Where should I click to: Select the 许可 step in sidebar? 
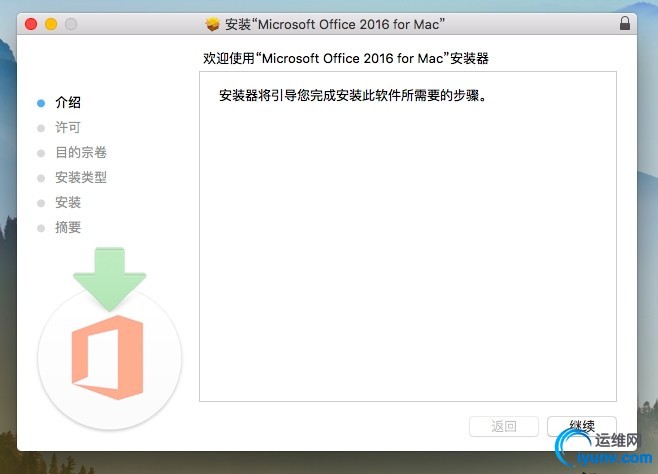(68, 128)
